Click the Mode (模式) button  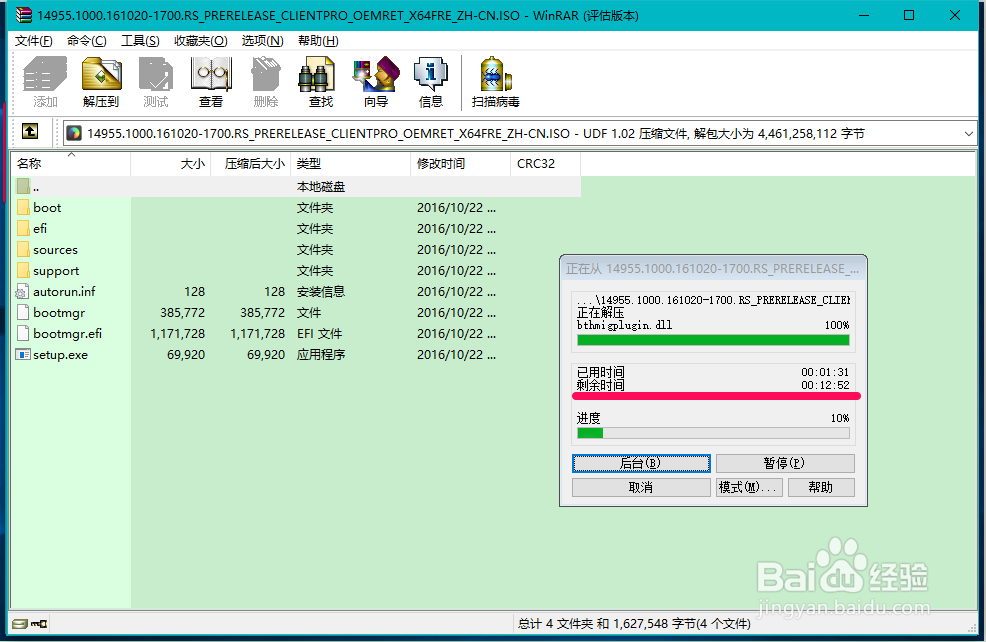point(749,487)
